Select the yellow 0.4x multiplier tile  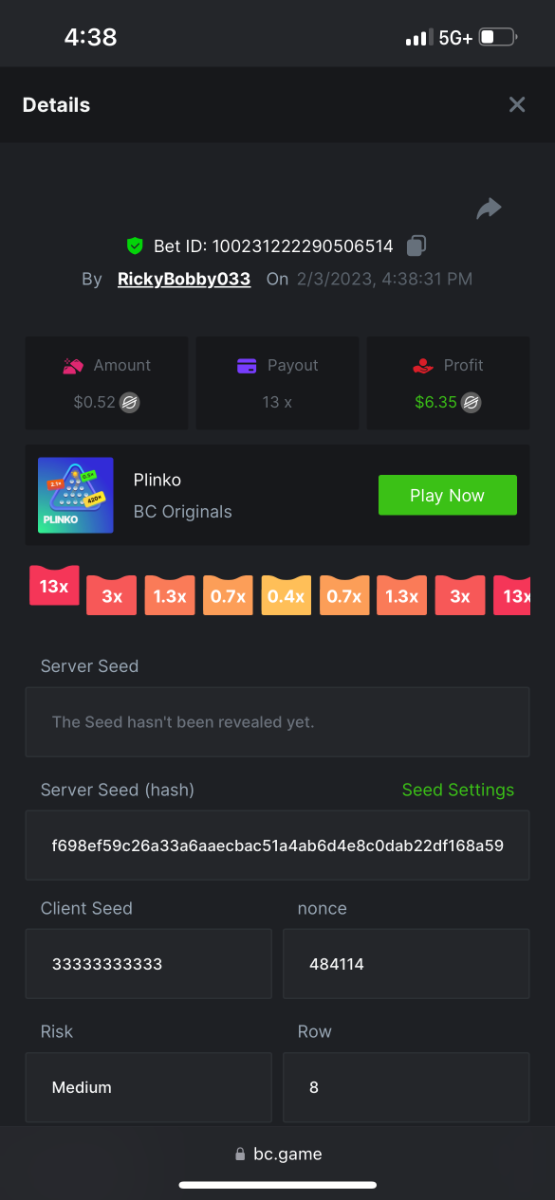[286, 595]
